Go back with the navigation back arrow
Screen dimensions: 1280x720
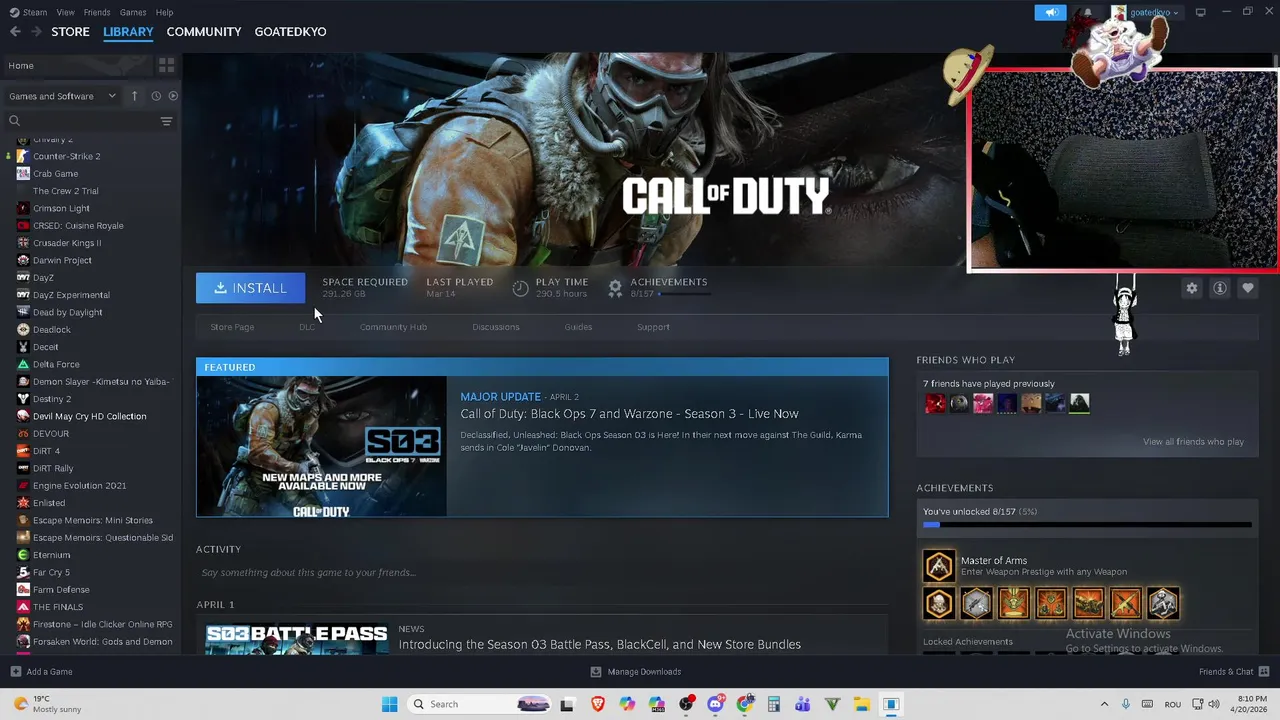(x=15, y=32)
